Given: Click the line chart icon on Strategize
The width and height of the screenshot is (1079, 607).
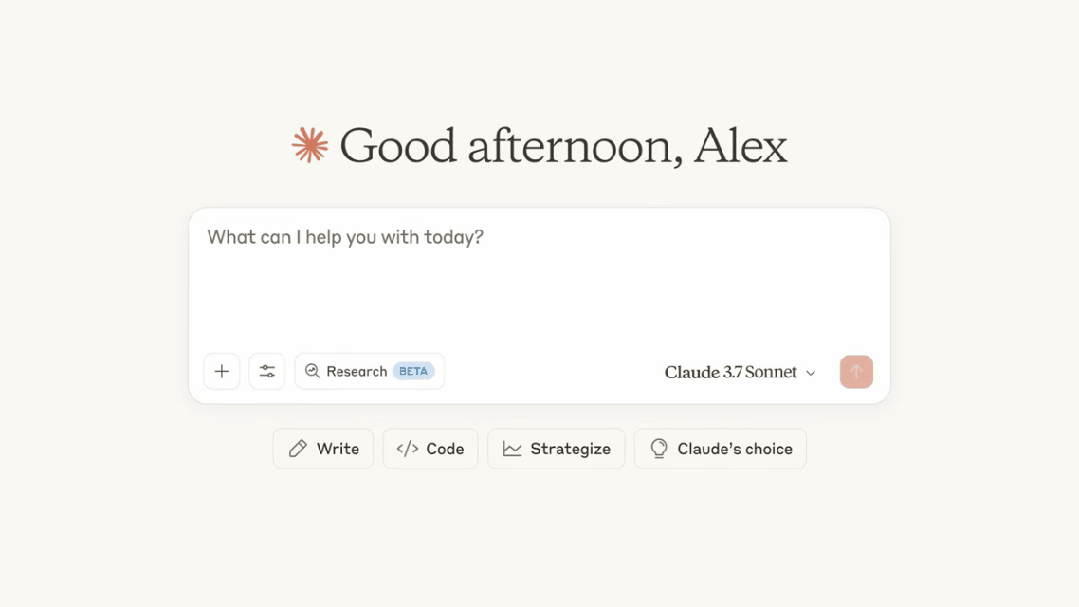Looking at the screenshot, I should (x=512, y=449).
